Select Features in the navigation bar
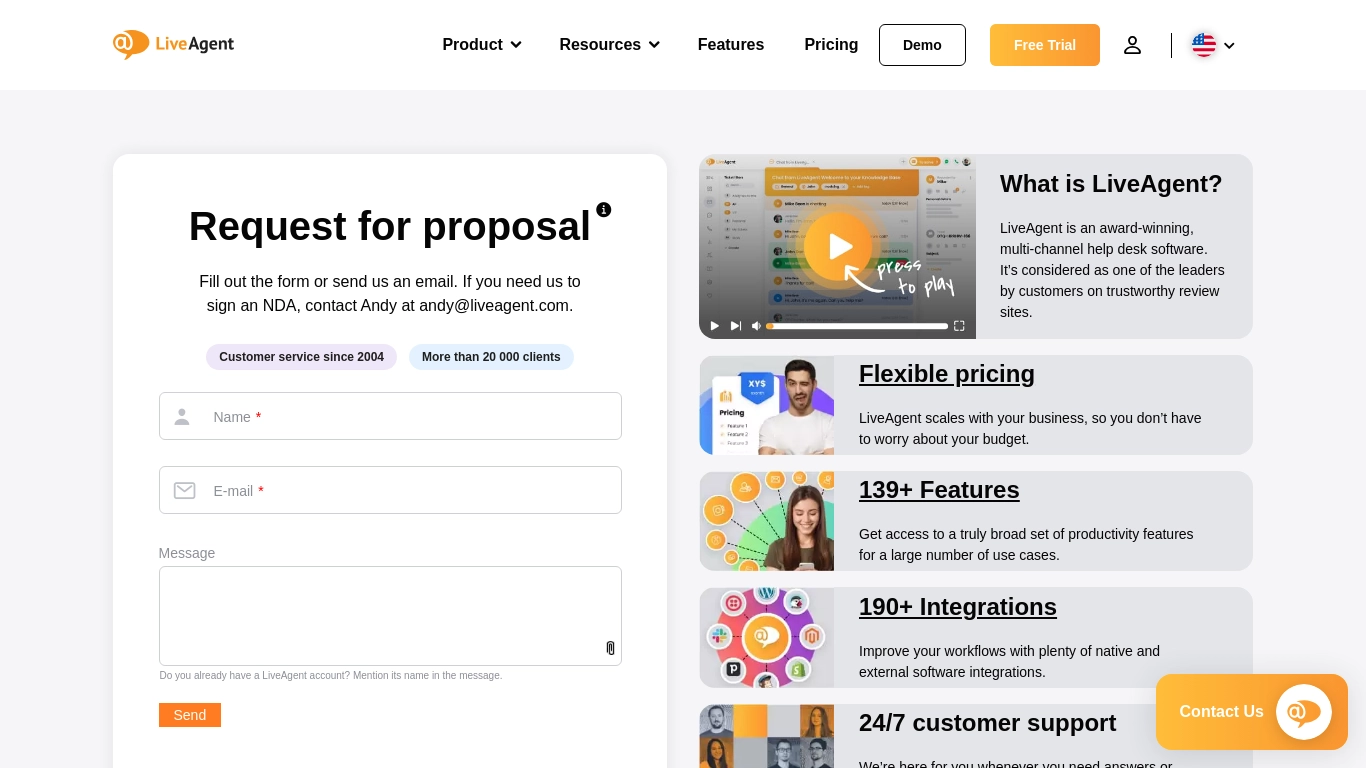This screenshot has width=1366, height=768. click(730, 44)
